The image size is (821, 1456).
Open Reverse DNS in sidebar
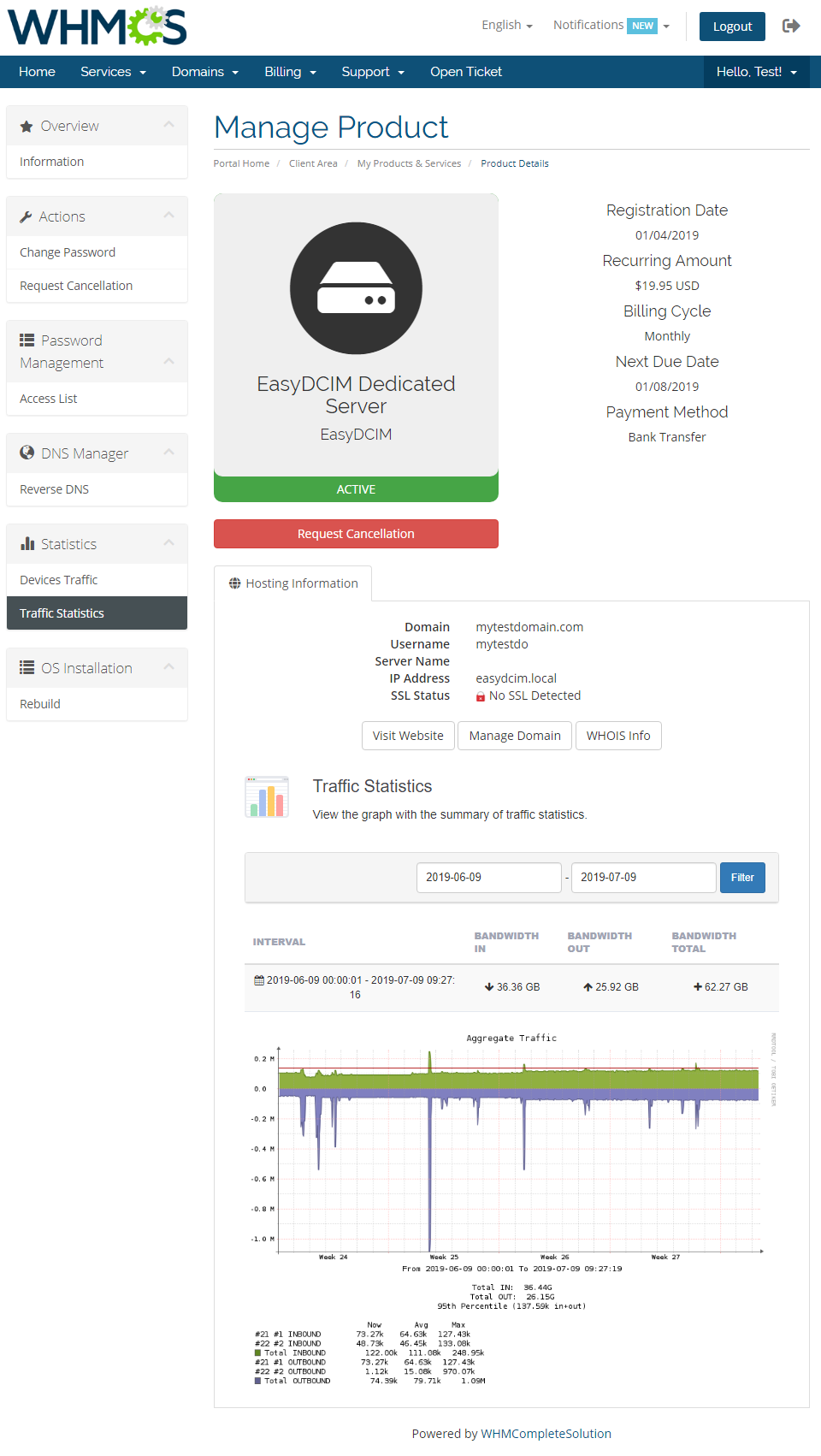tap(97, 489)
